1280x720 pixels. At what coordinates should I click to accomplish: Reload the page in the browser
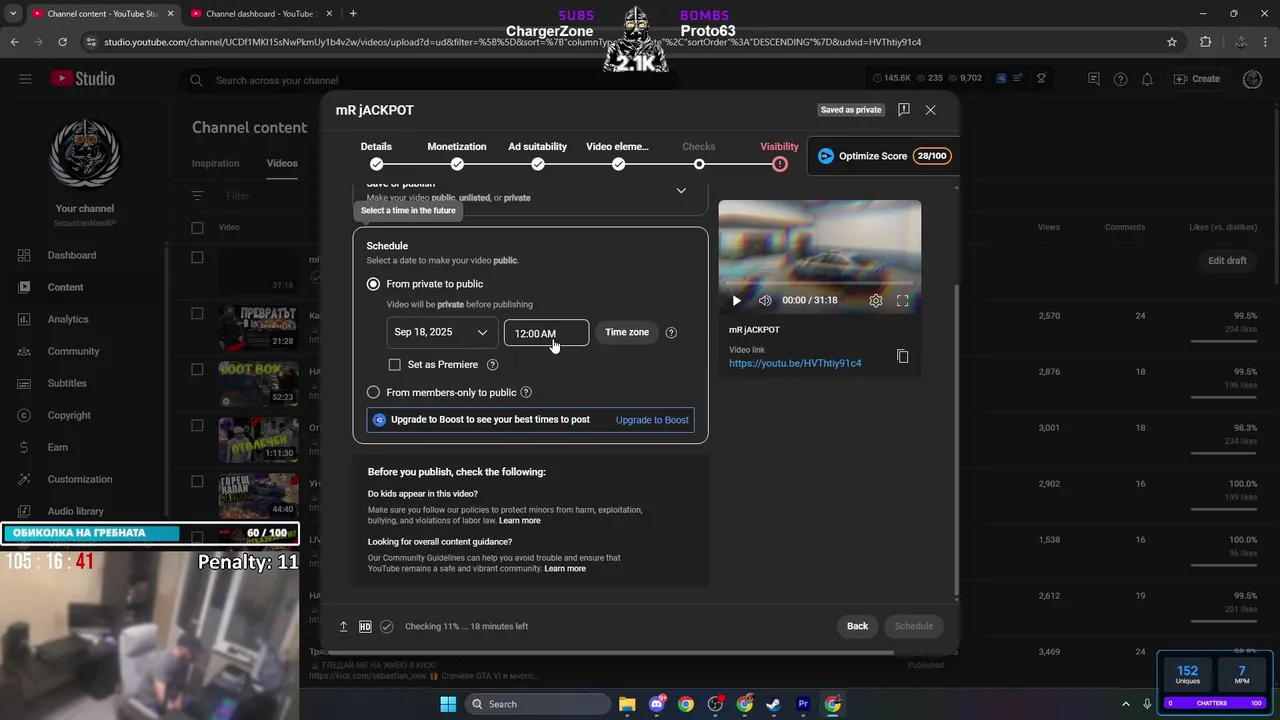coord(62,42)
